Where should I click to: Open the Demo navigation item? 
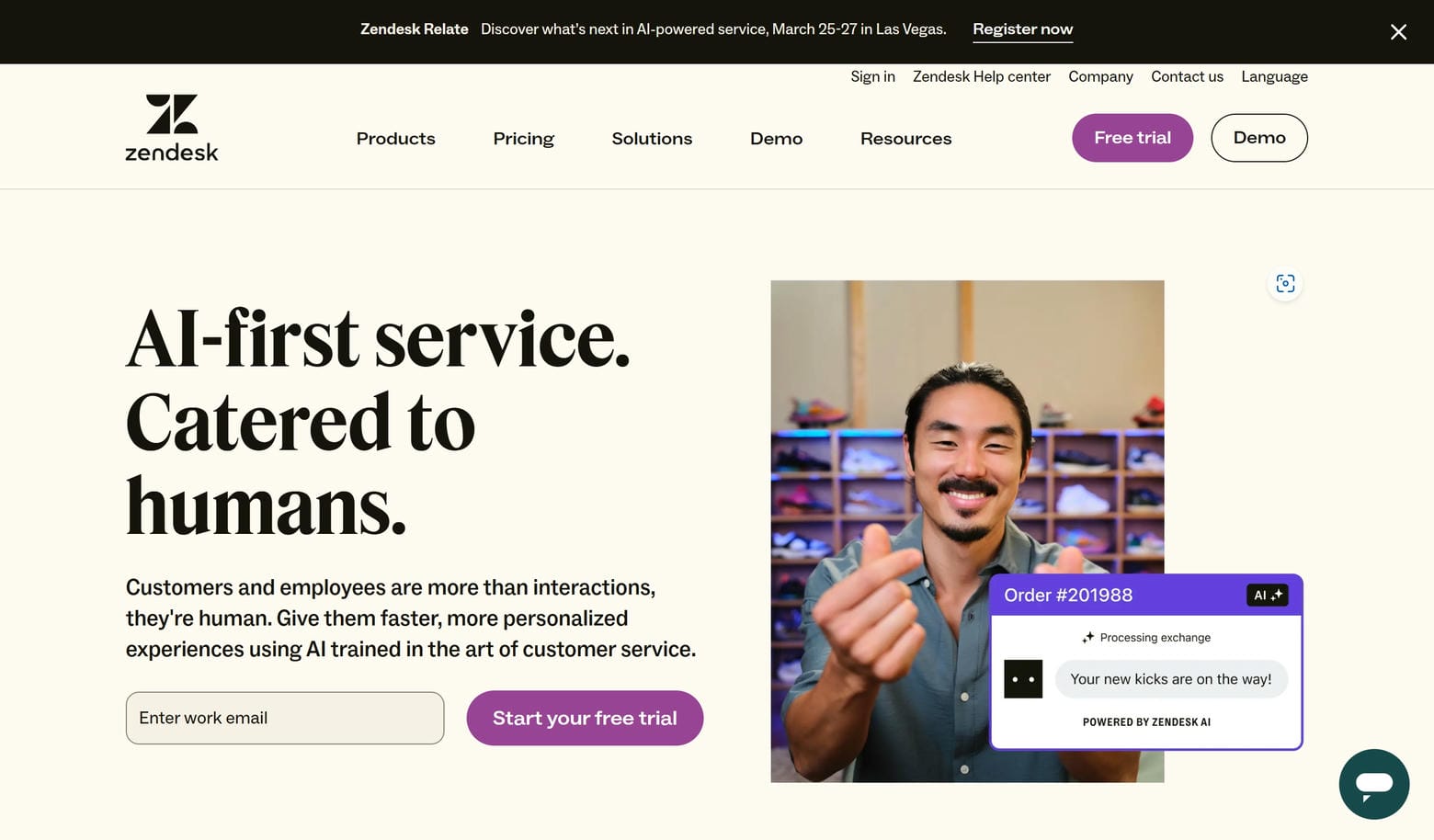(776, 139)
